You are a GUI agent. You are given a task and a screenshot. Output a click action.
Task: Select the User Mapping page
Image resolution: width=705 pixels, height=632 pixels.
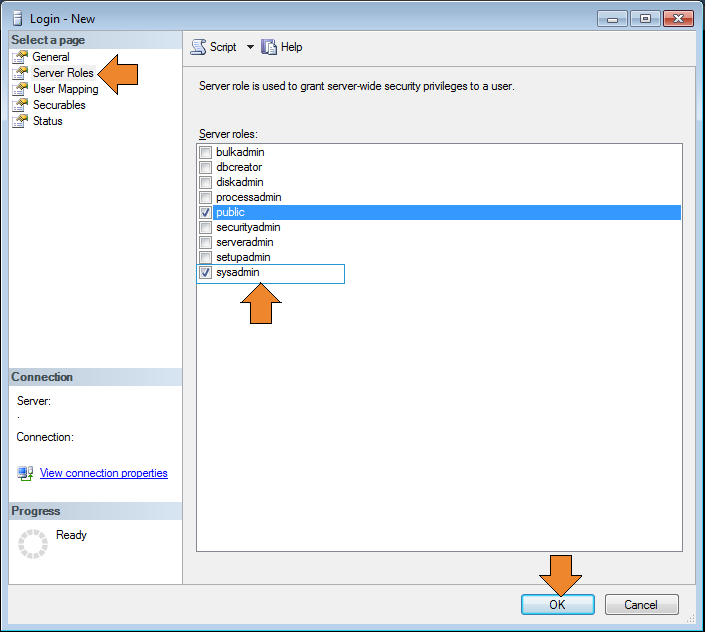[65, 89]
